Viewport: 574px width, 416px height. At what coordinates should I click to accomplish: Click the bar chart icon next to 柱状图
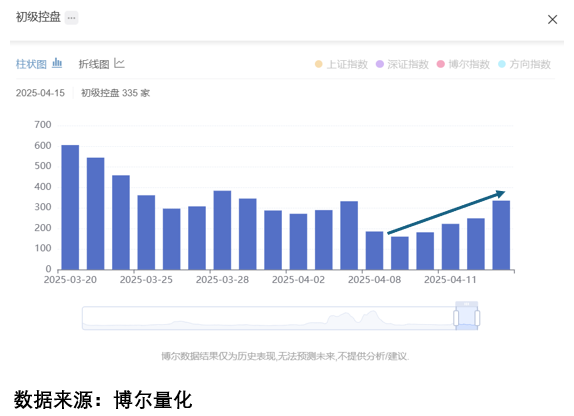[x=57, y=63]
